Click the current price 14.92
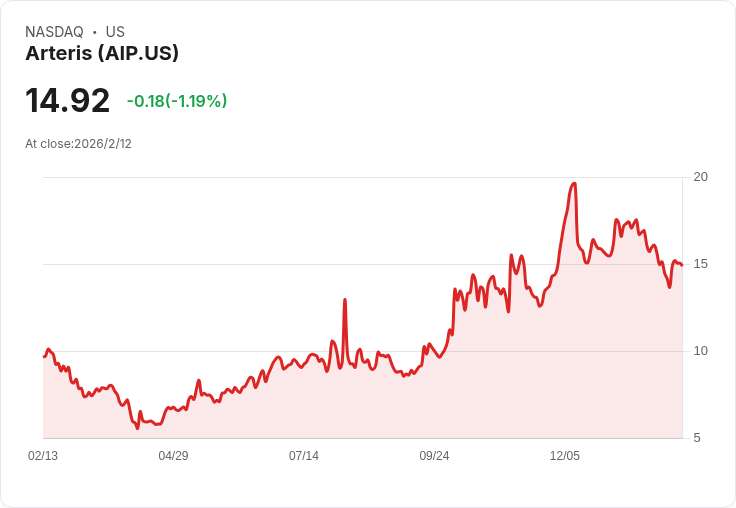The width and height of the screenshot is (736, 508). pos(67,101)
